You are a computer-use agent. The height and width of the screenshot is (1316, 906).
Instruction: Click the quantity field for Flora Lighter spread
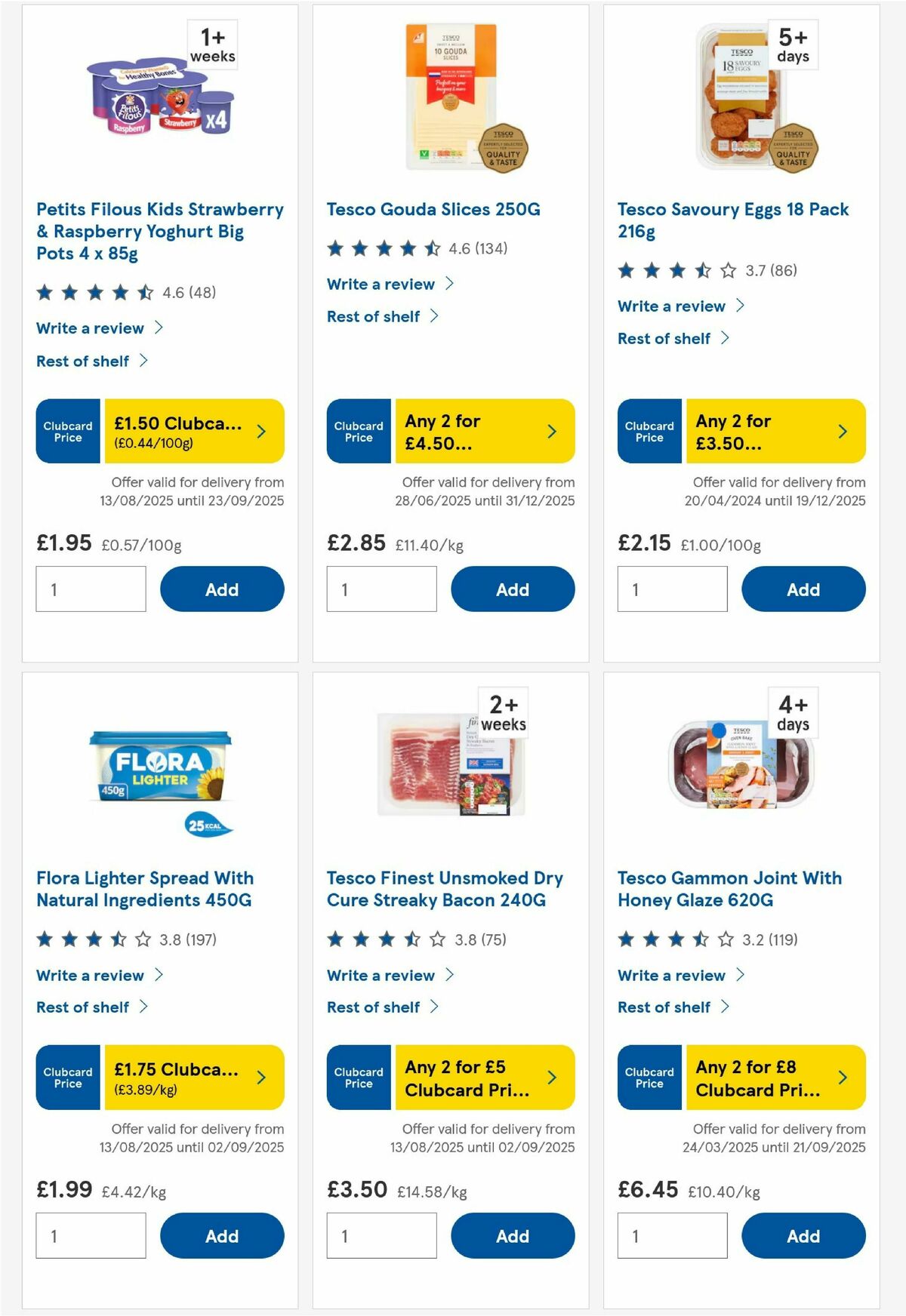91,1235
